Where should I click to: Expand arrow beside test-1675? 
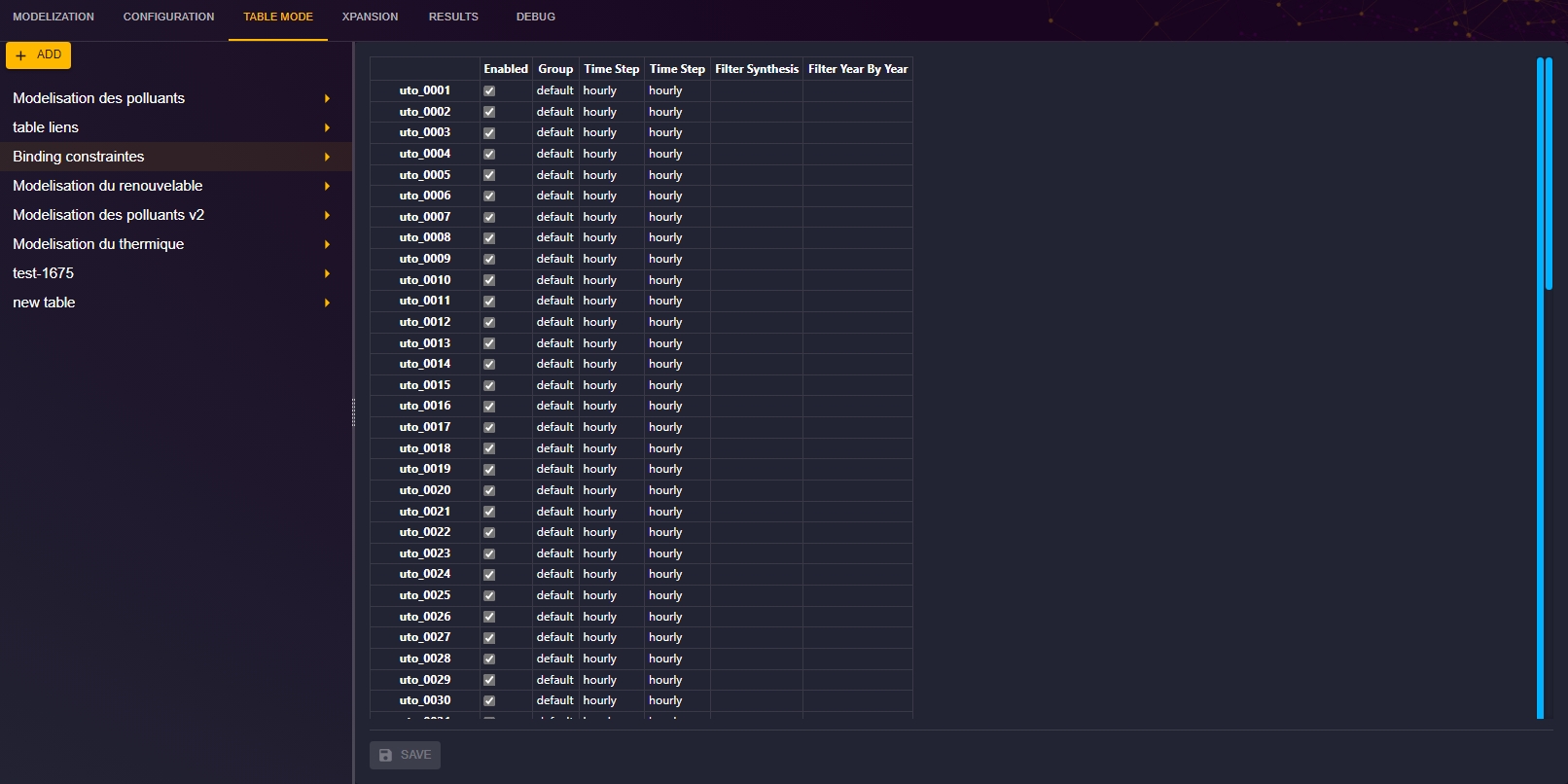pyautogui.click(x=327, y=273)
